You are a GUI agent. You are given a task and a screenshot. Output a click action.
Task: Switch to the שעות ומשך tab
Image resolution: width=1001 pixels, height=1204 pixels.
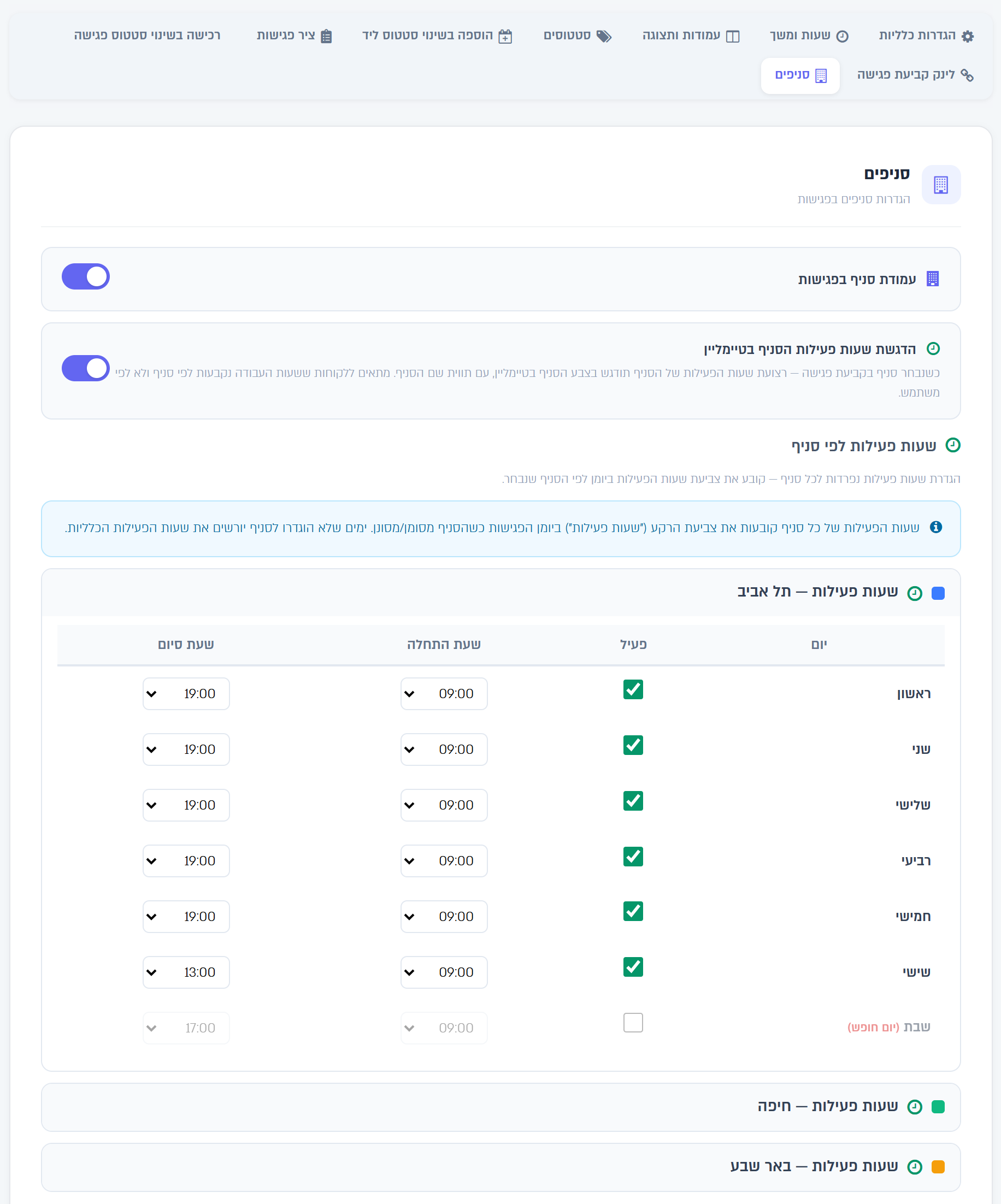click(809, 36)
